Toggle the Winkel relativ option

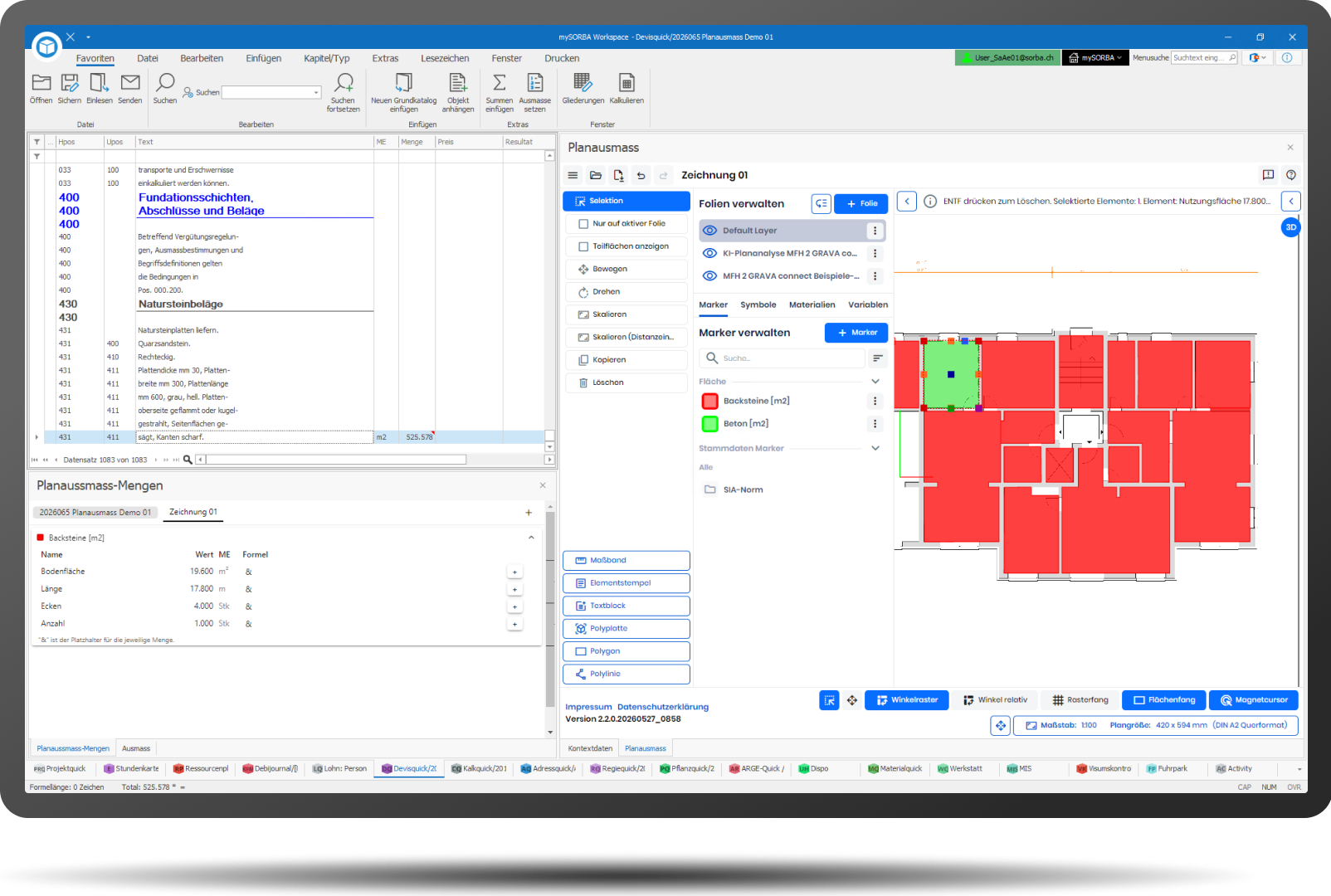click(x=994, y=700)
